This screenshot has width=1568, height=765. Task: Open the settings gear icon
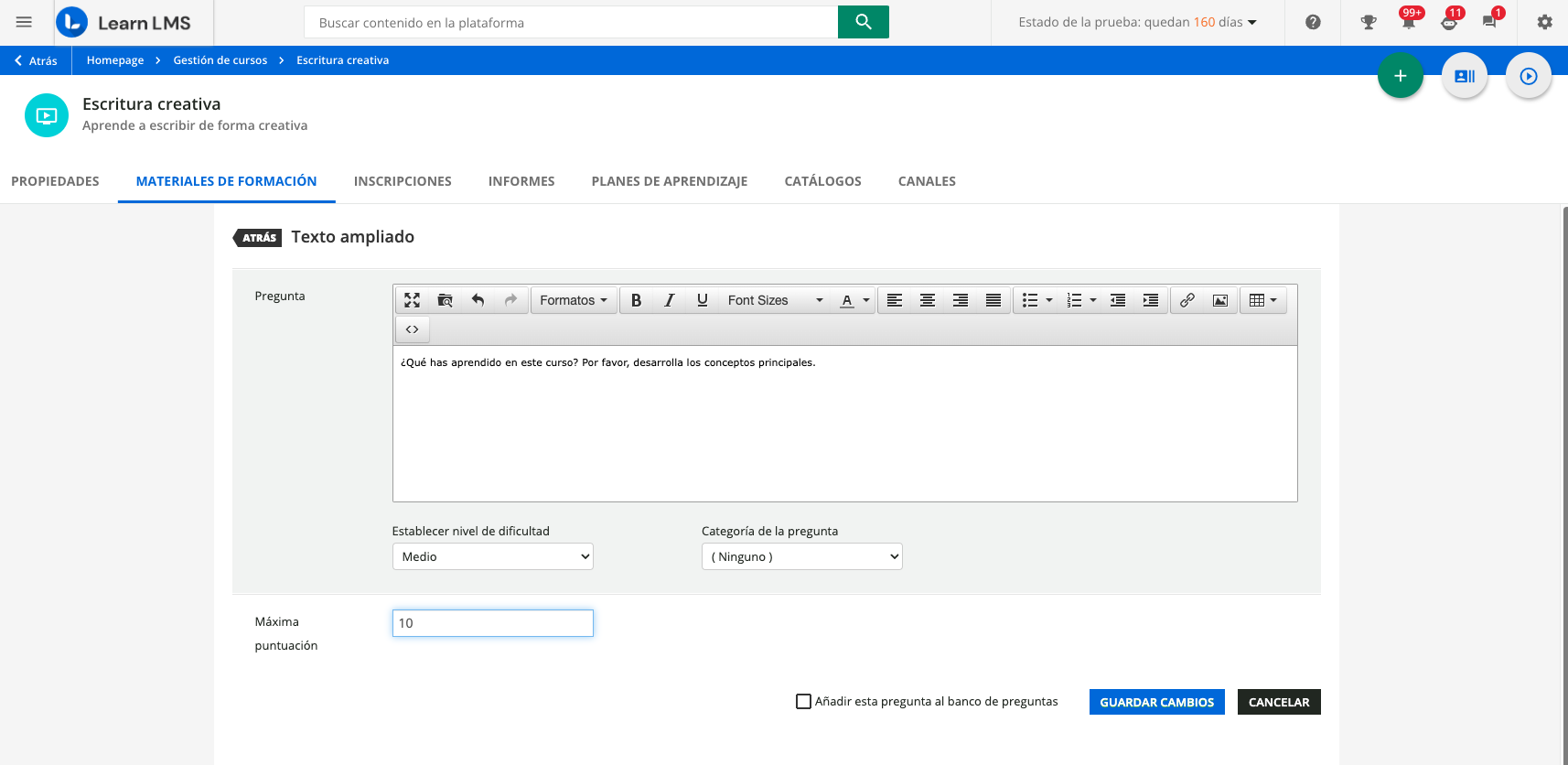pos(1544,22)
